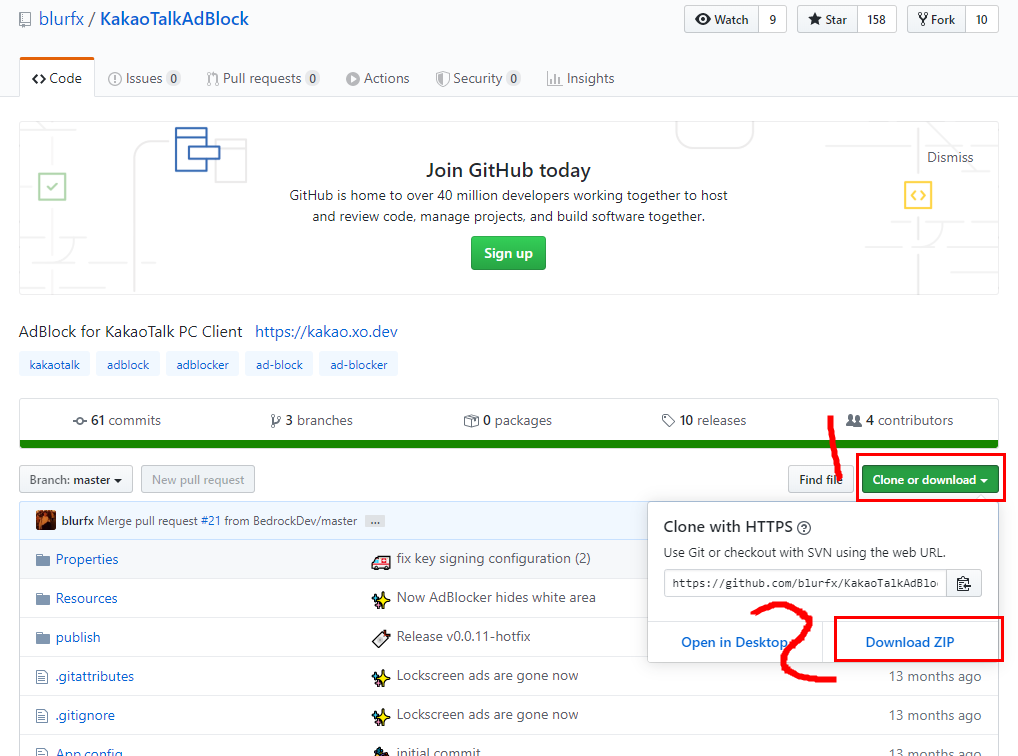Dismiss the Join GitHub banner
Screen dimensions: 1018x756
(950, 157)
